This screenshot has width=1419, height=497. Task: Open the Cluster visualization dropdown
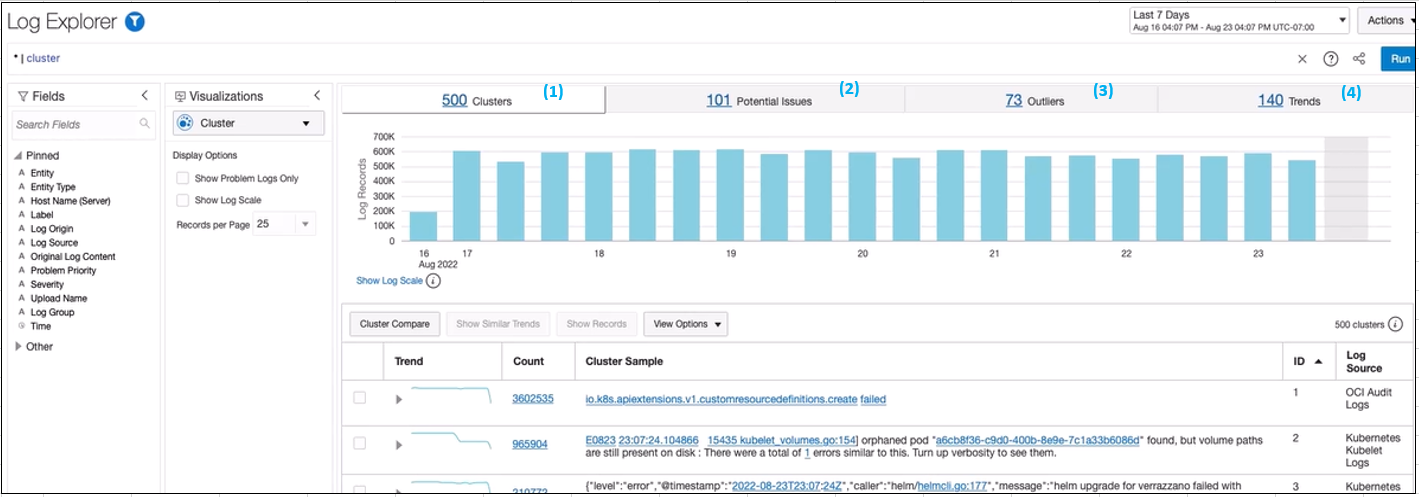pyautogui.click(x=248, y=123)
